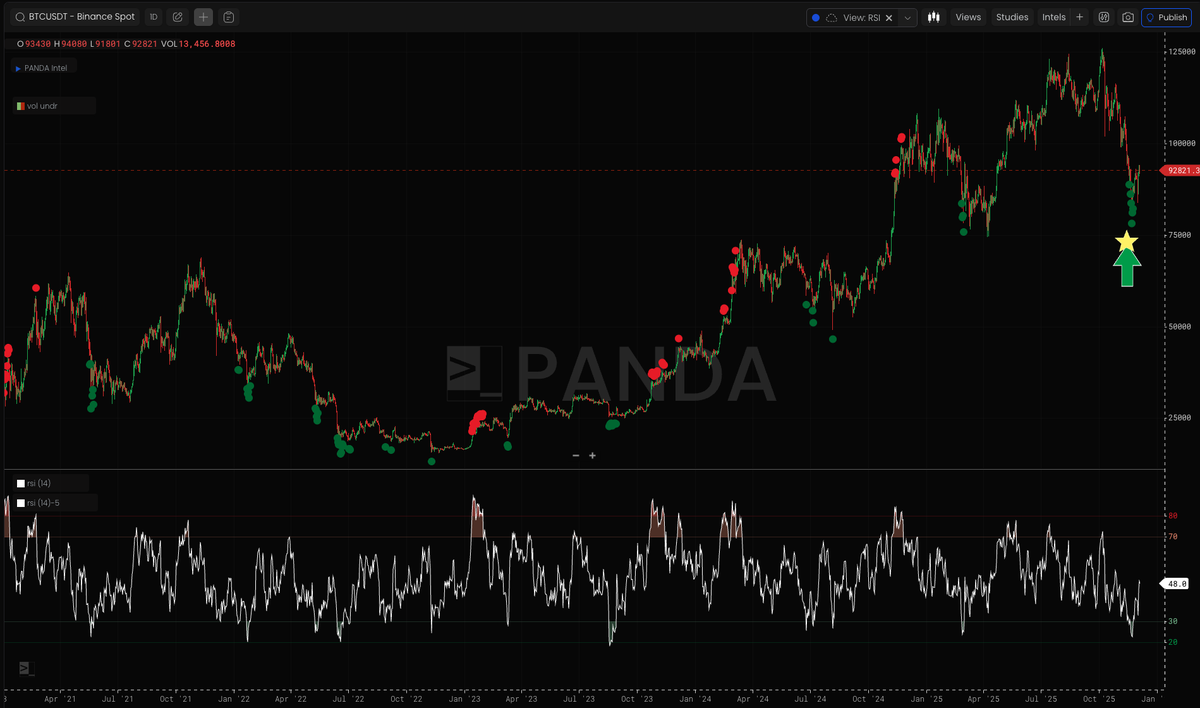This screenshot has height=708, width=1200.
Task: Click the RSI 70 level label
Action: coord(1173,537)
